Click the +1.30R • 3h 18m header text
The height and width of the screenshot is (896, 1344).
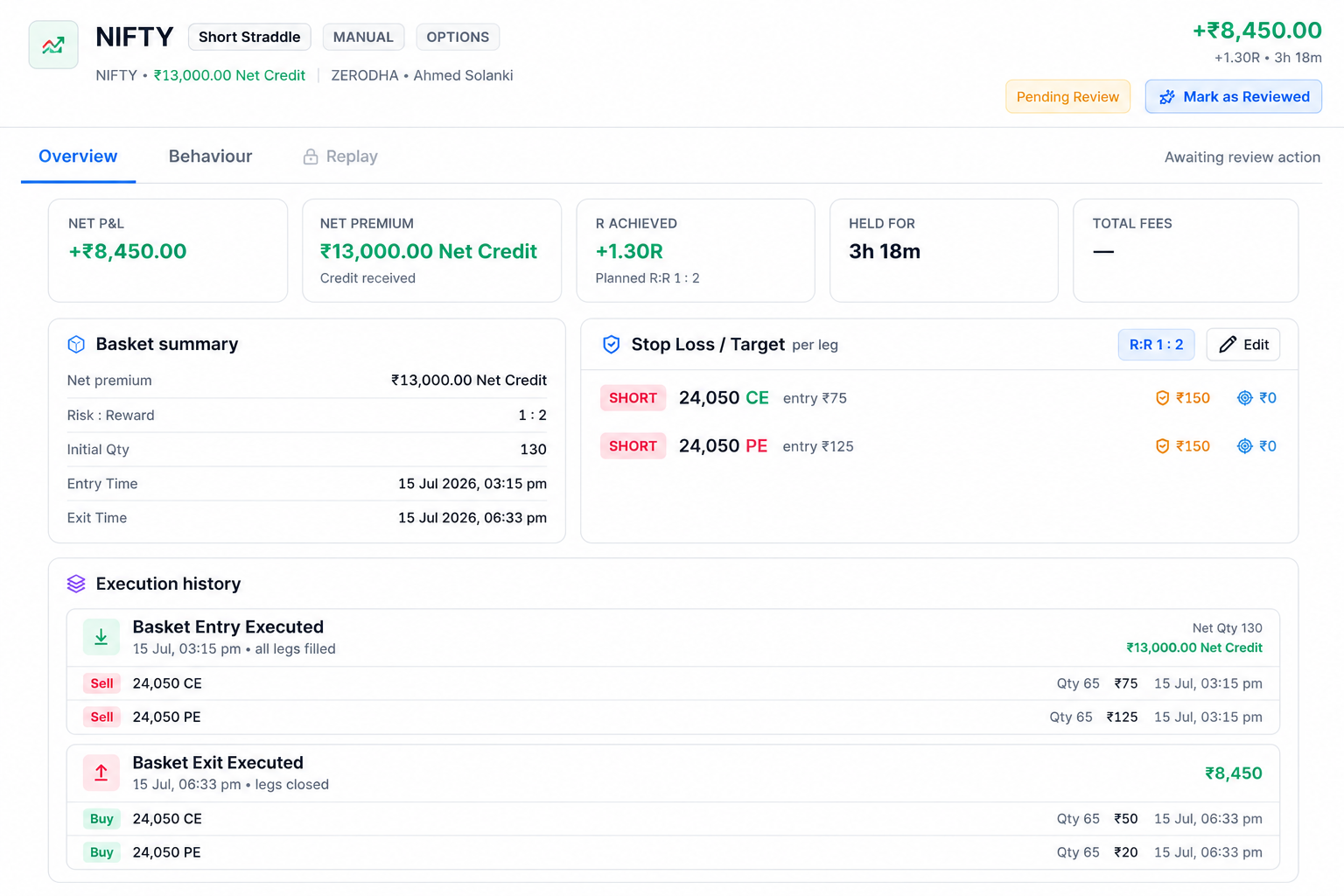(1268, 58)
